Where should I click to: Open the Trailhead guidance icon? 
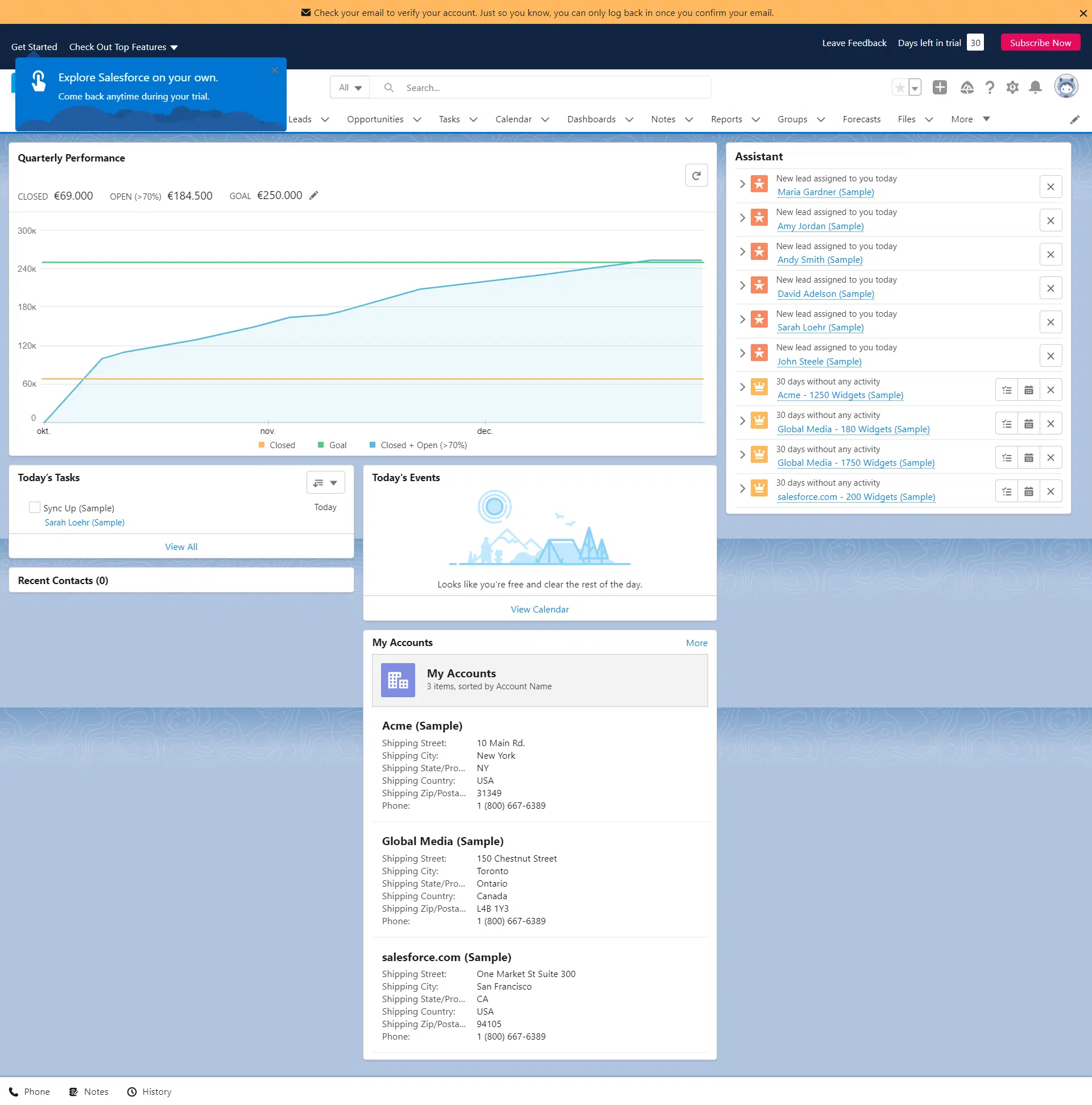coord(967,87)
